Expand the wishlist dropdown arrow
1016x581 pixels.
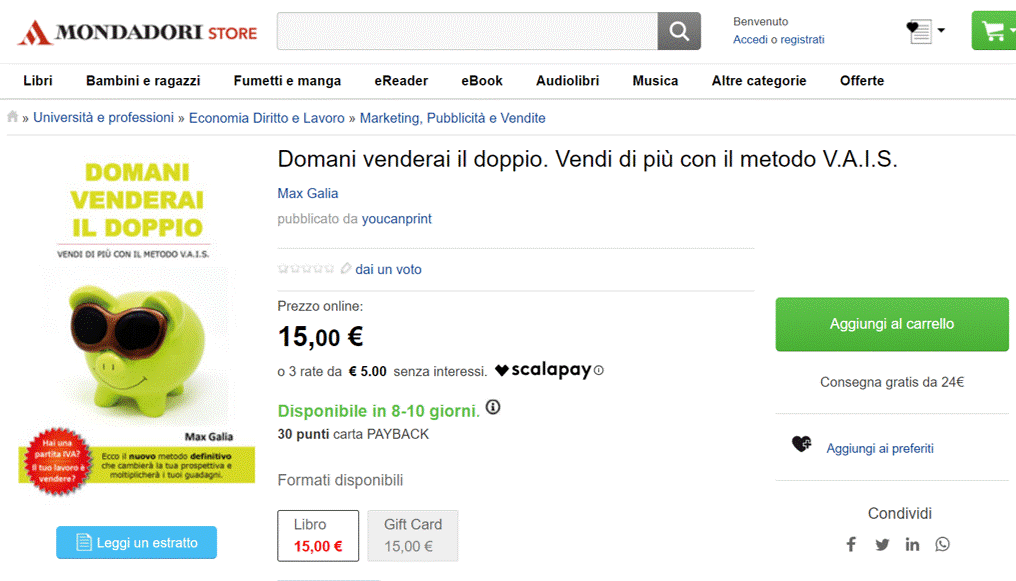[941, 31]
